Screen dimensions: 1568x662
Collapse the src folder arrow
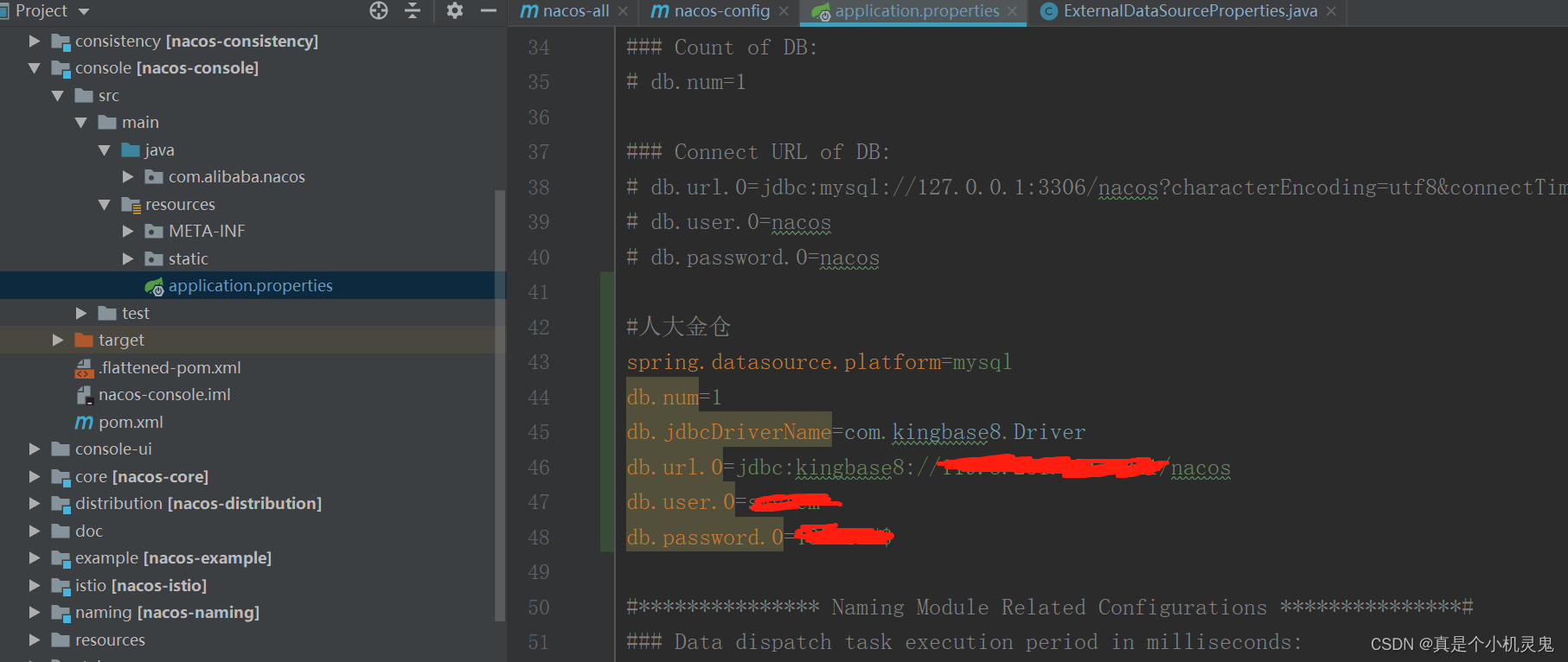[x=58, y=95]
